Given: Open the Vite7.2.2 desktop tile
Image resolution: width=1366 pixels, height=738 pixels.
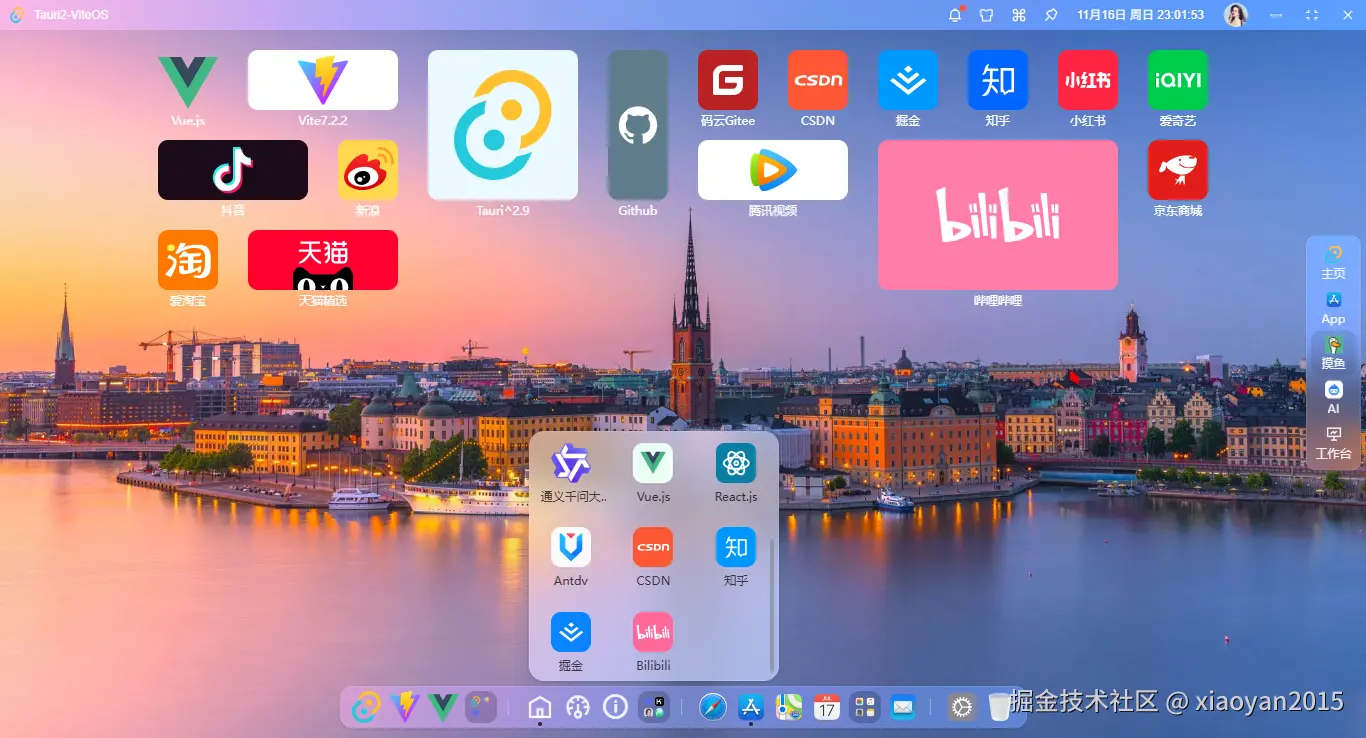Looking at the screenshot, I should click(x=322, y=80).
